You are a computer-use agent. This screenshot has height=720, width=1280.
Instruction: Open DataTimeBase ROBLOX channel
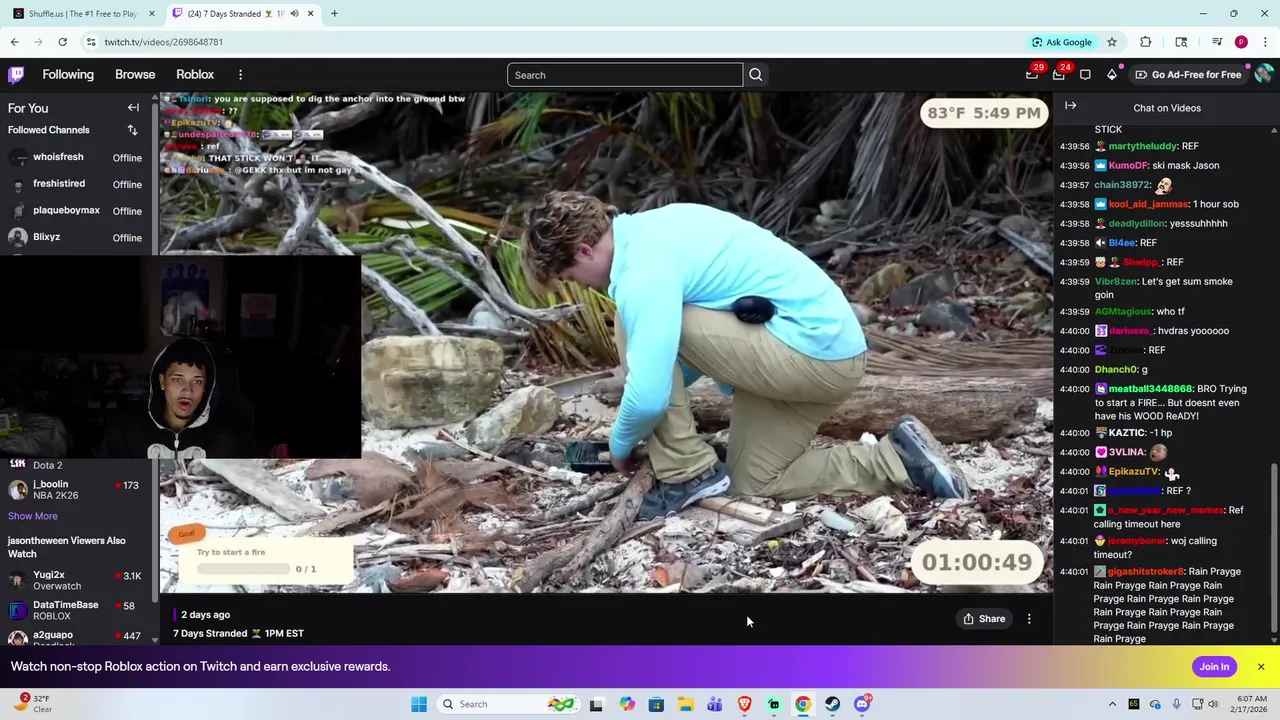(x=76, y=610)
